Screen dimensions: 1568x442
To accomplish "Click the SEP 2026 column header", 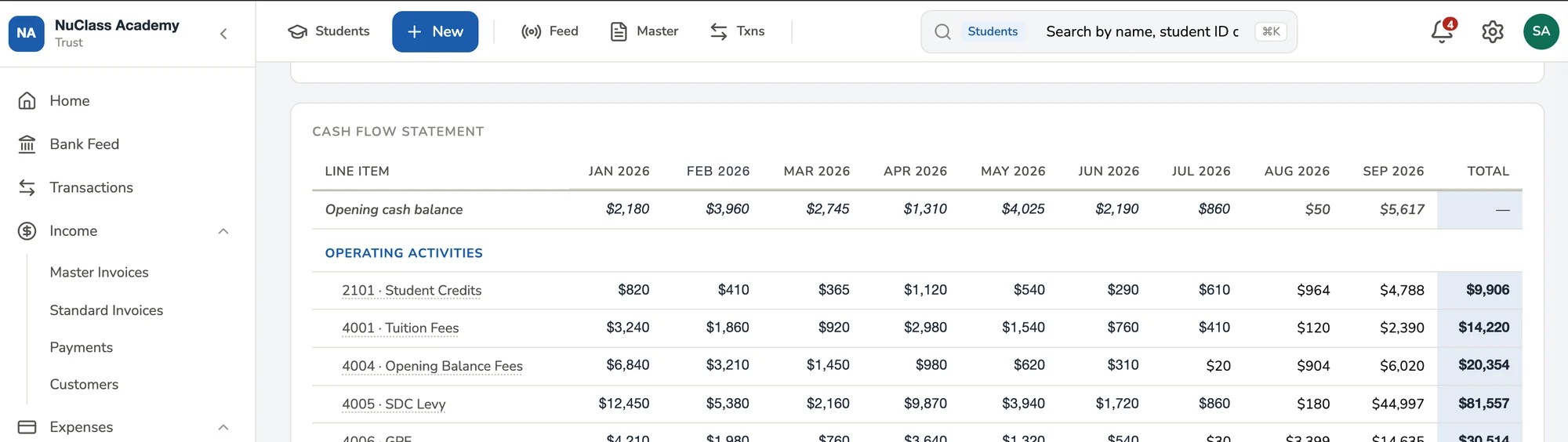I will 1393,172.
